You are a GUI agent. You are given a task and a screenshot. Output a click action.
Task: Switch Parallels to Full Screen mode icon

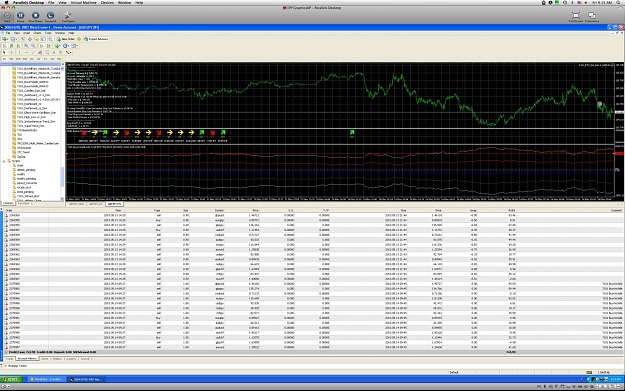click(576, 16)
